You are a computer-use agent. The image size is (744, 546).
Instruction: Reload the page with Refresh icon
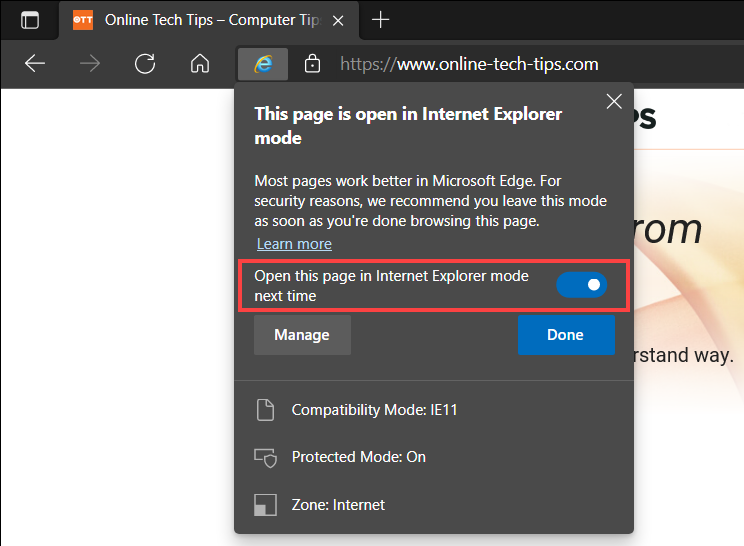[145, 64]
